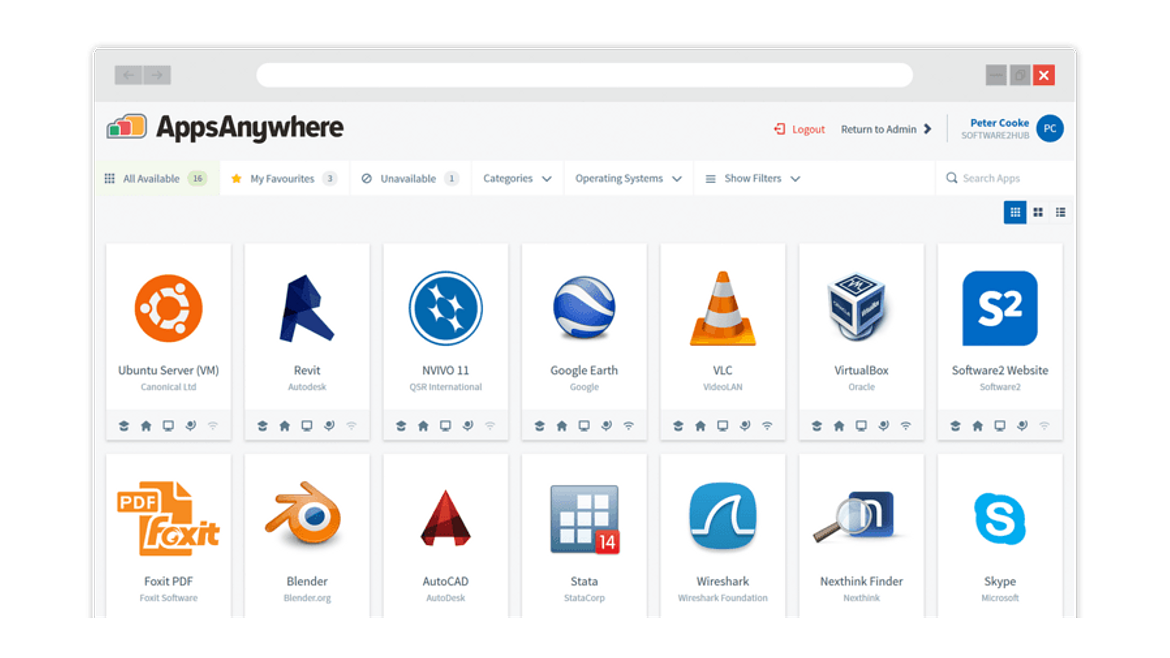1170x658 pixels.
Task: Switch to list view icon
Action: point(1060,213)
